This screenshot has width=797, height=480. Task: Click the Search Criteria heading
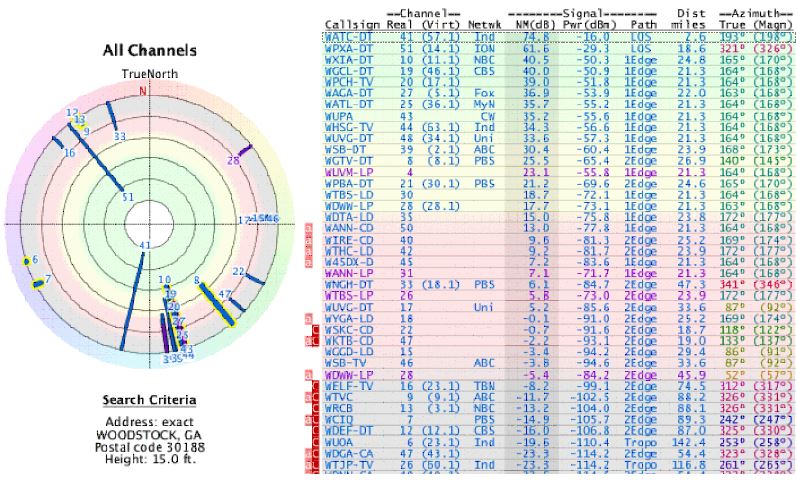point(149,401)
